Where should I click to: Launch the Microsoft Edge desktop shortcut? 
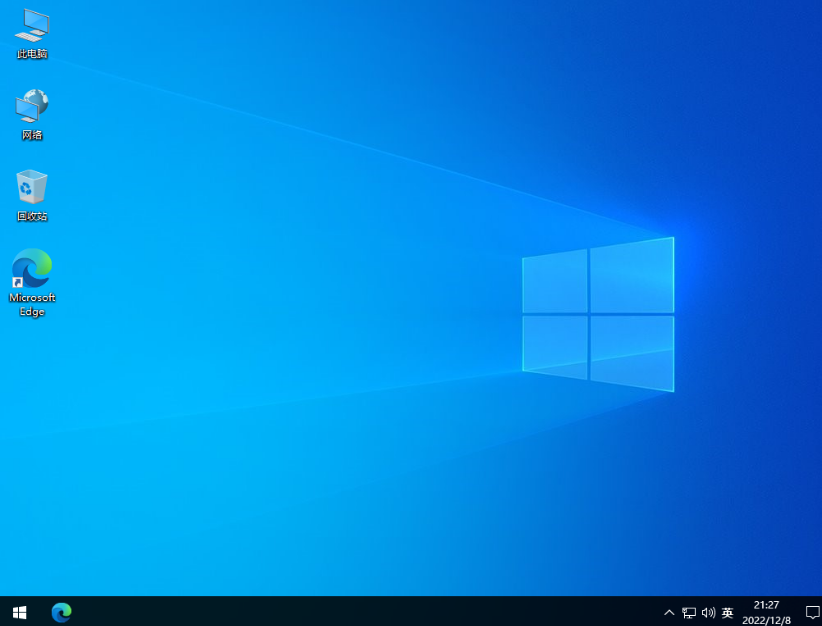click(x=31, y=268)
